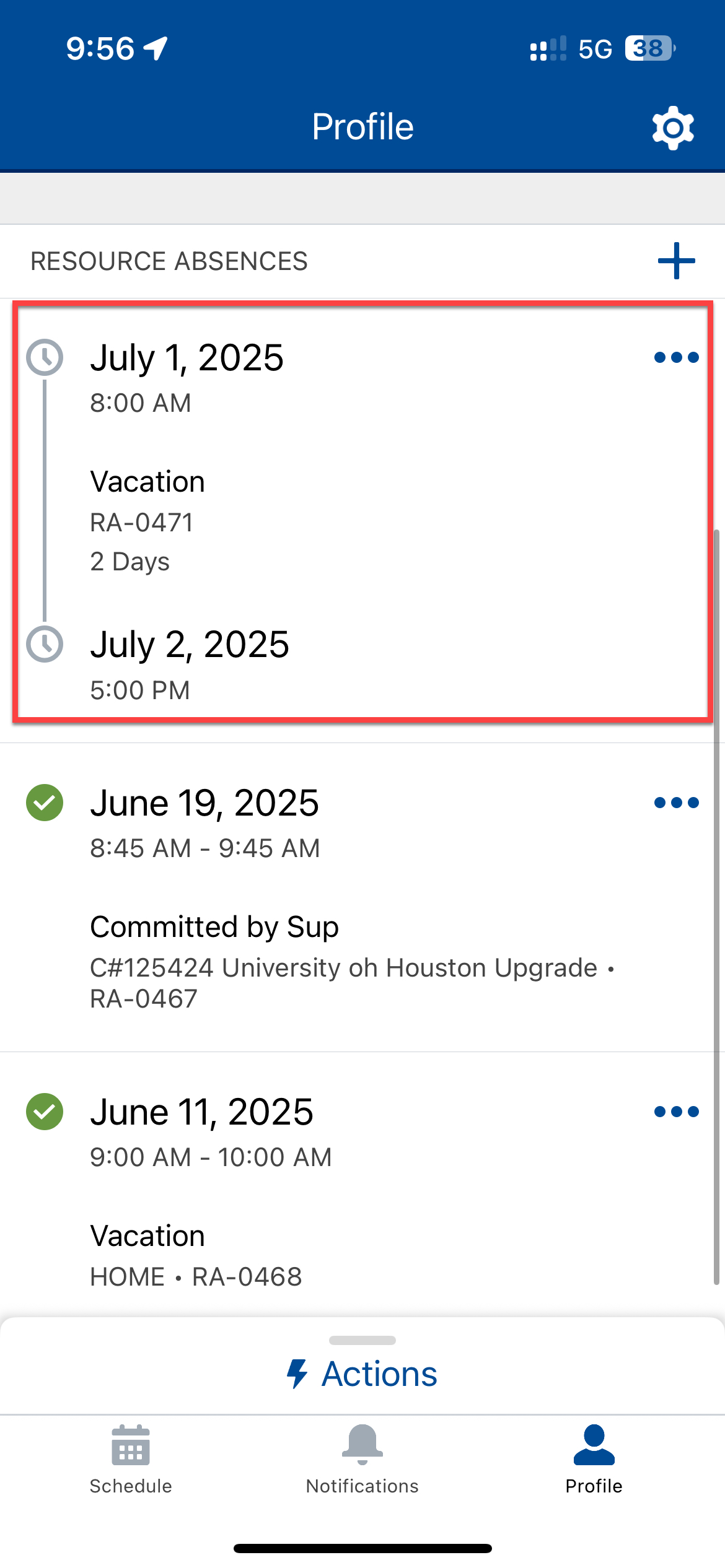Tap the green checkmark for June 11 absence

[x=45, y=1112]
